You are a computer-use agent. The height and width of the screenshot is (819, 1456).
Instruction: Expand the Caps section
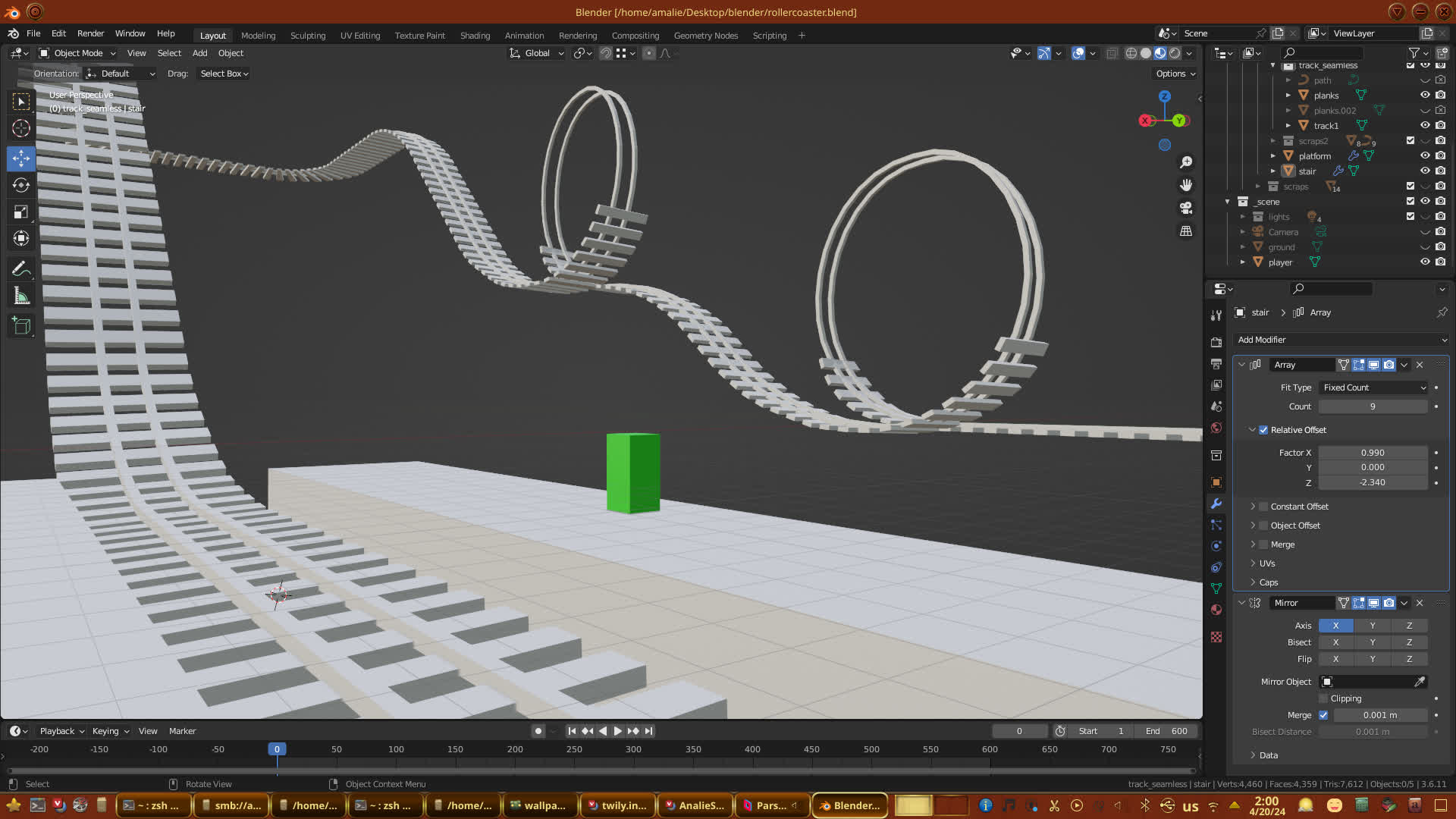coord(1268,582)
